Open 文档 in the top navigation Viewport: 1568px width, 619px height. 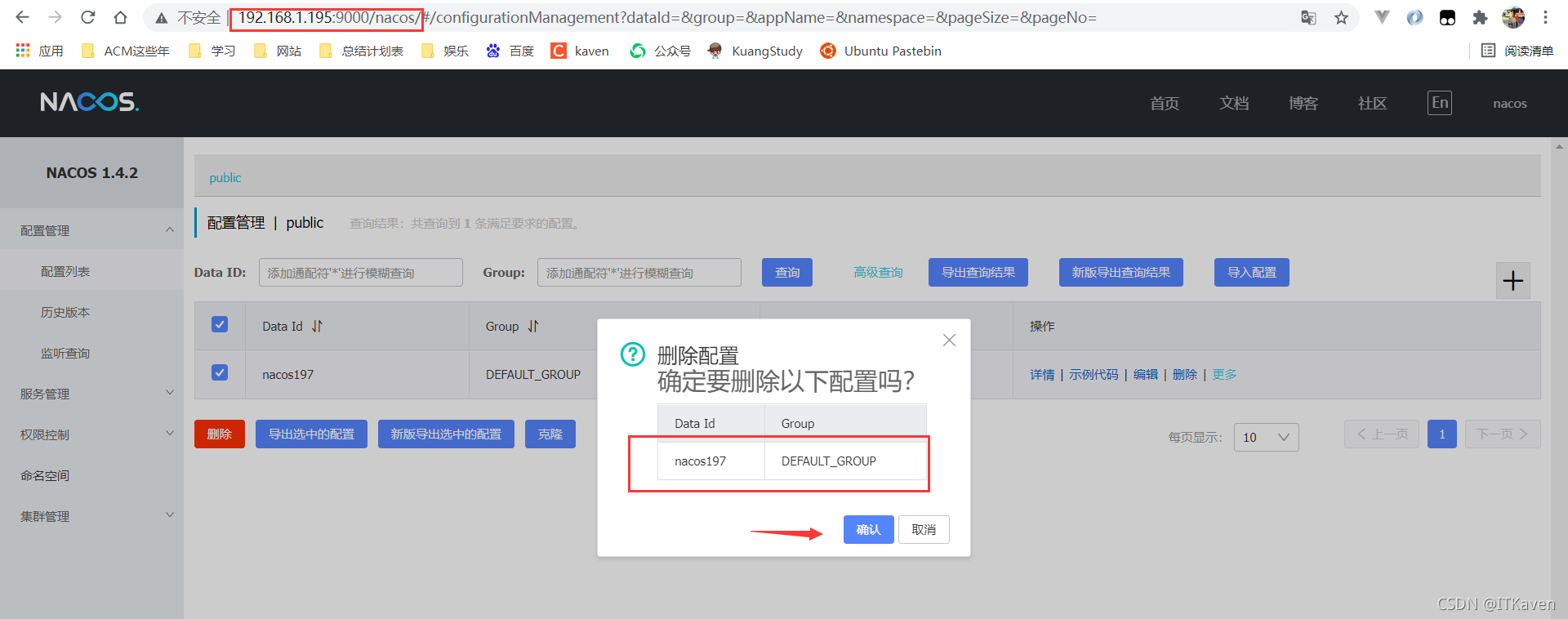click(x=1234, y=103)
